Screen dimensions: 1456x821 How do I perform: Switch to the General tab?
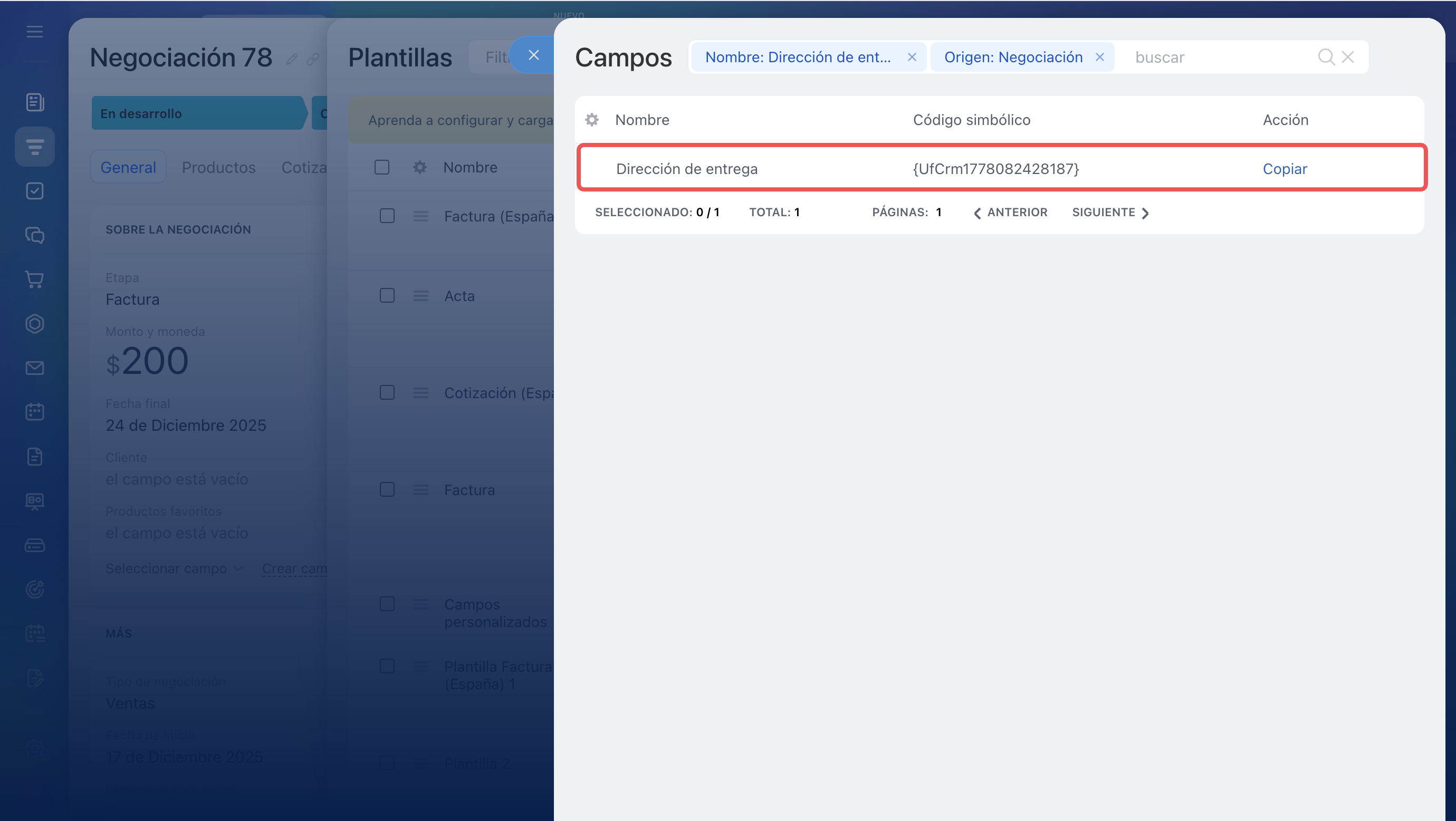[128, 167]
